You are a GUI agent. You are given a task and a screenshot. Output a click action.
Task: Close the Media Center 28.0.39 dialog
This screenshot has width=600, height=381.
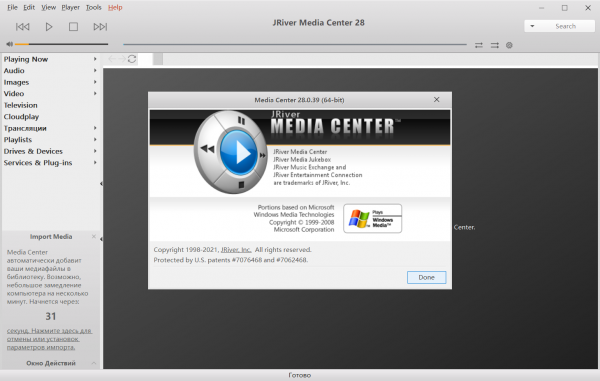click(437, 99)
